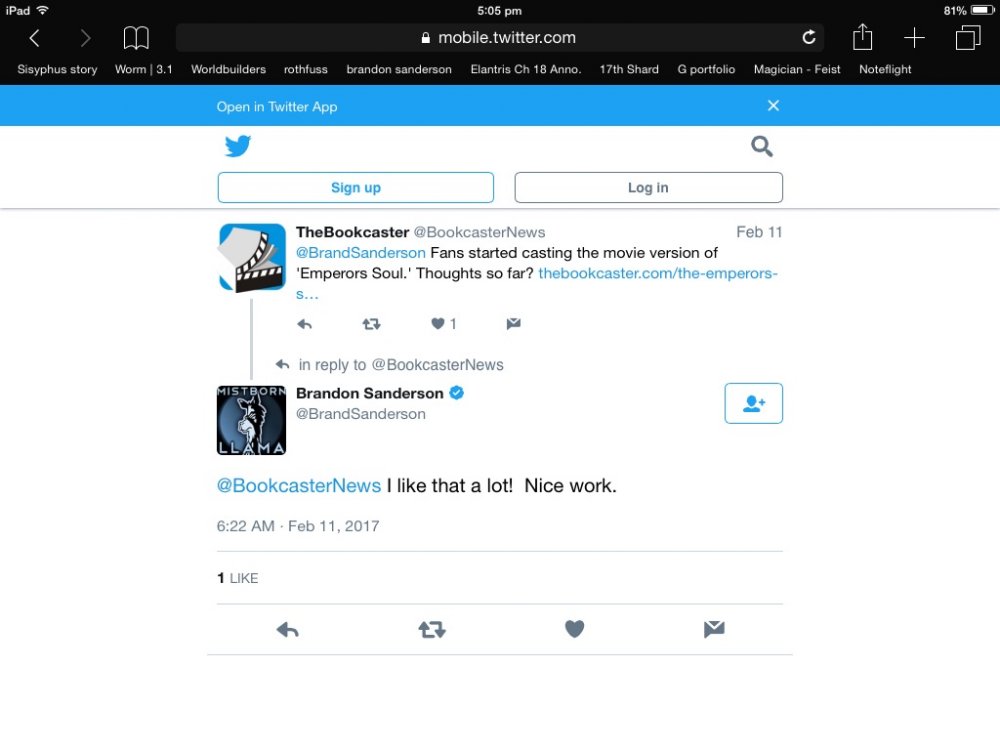
Task: Click the Feb 11 timestamp
Action: tap(759, 232)
